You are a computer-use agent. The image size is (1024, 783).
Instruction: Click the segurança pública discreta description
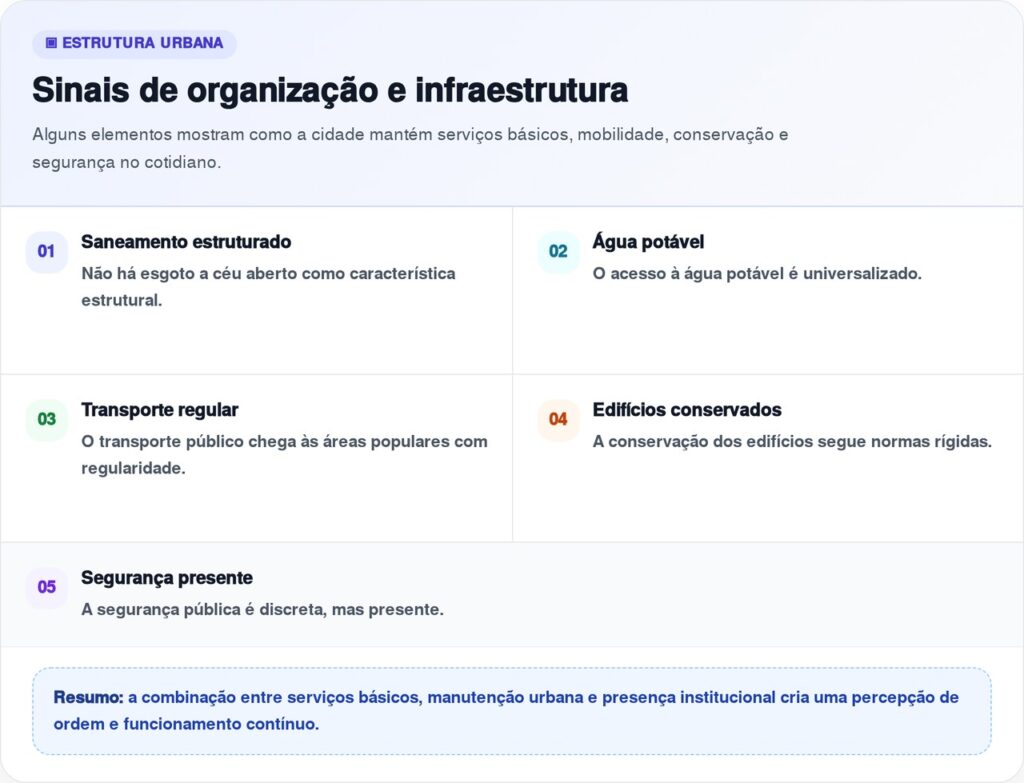tap(262, 609)
